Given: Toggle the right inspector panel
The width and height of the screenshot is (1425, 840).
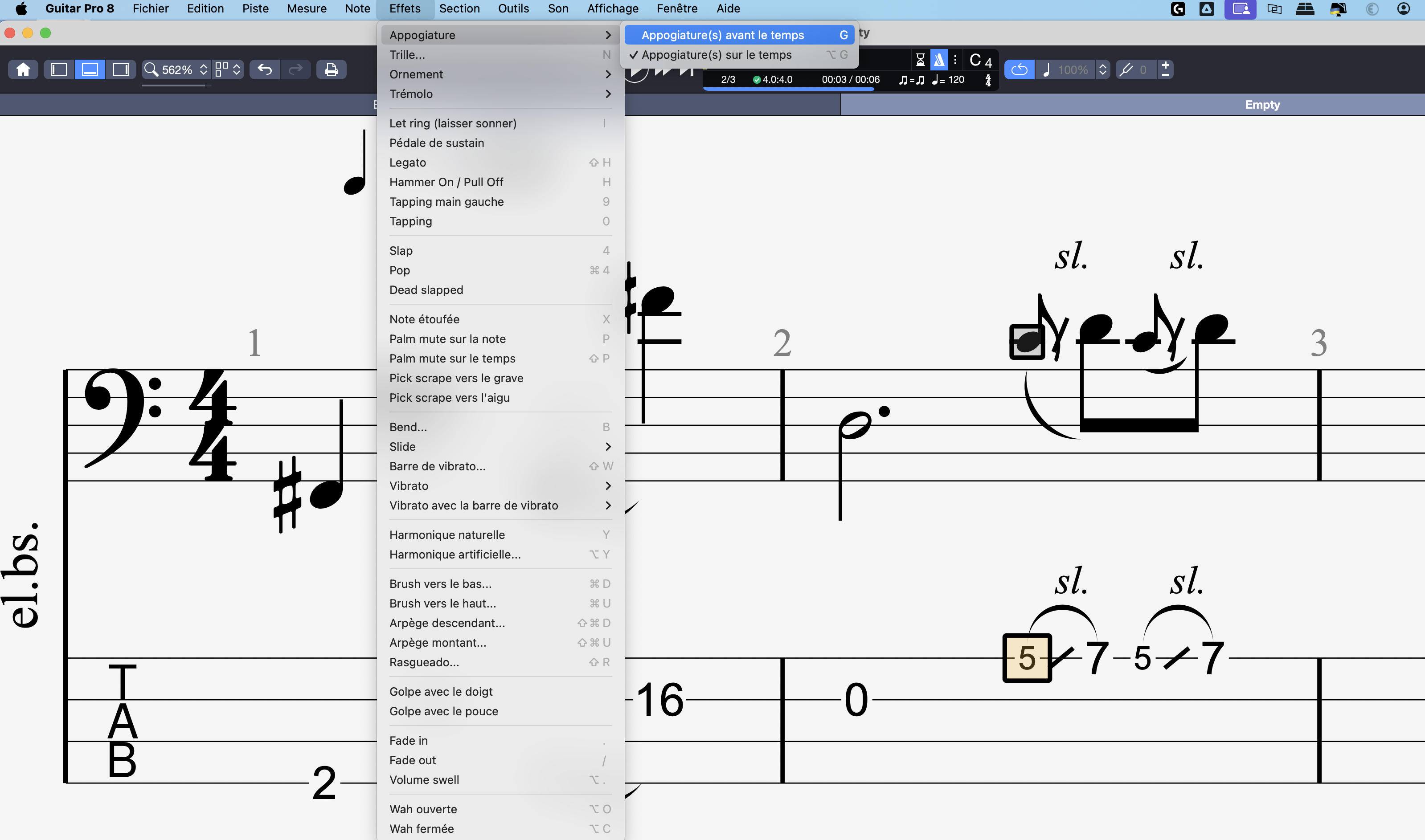Looking at the screenshot, I should tap(121, 69).
